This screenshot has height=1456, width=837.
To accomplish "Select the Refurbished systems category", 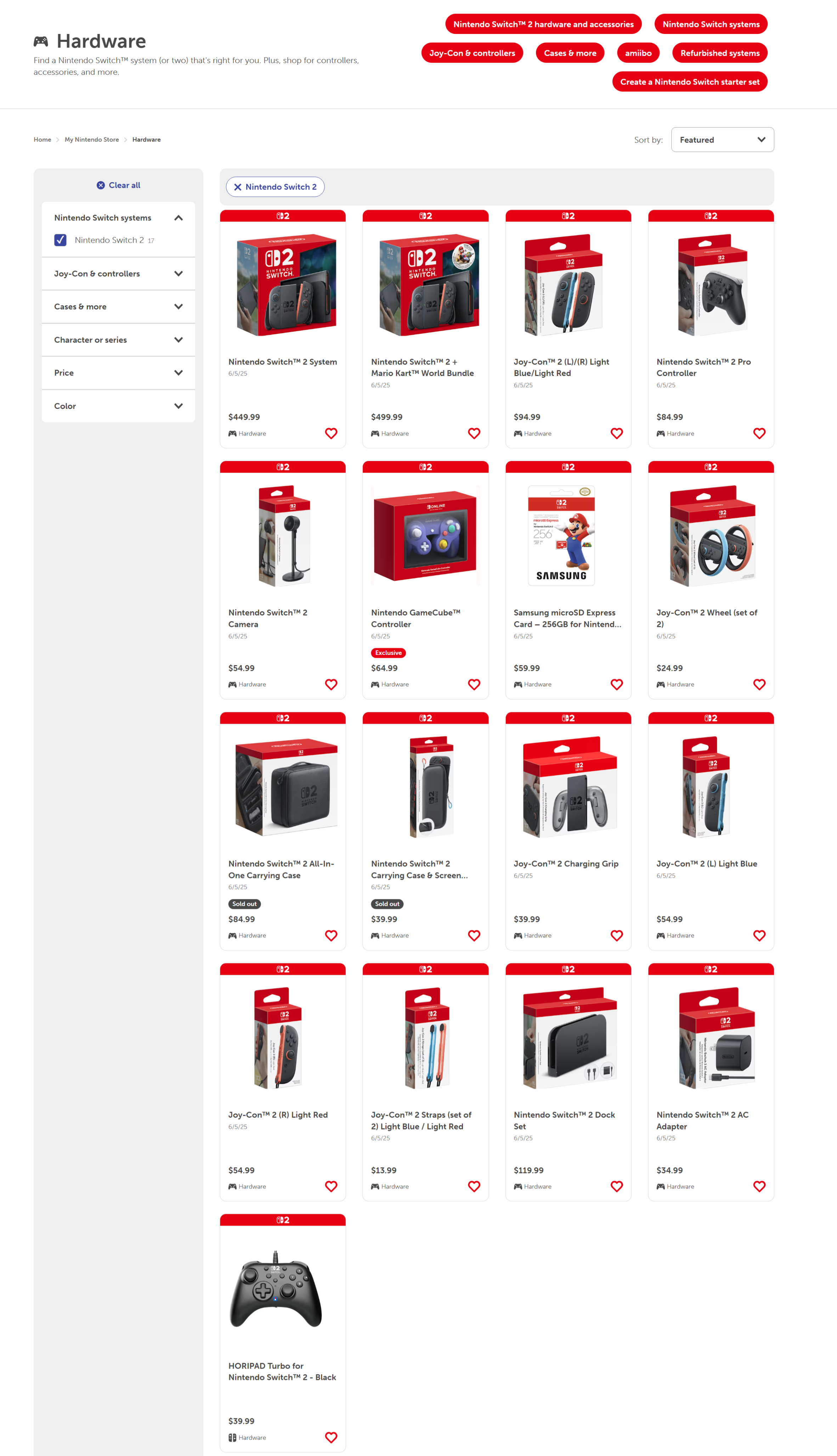I will (x=720, y=53).
